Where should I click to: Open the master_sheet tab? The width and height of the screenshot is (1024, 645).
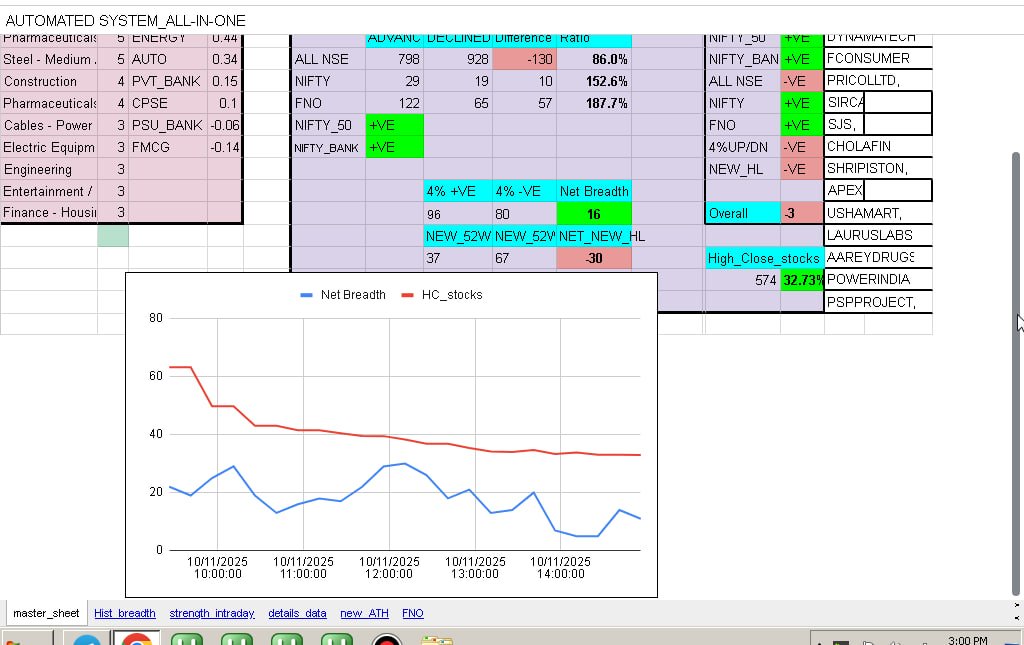point(46,613)
